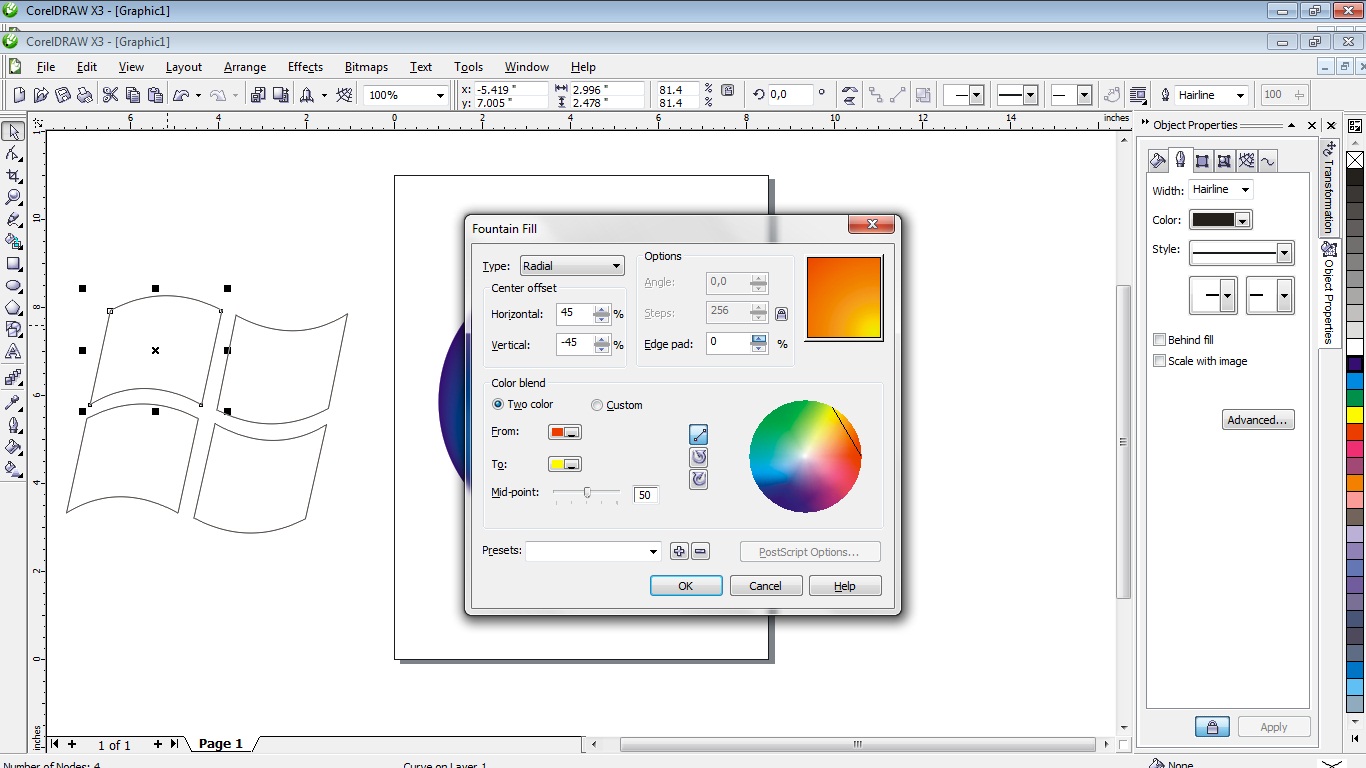The height and width of the screenshot is (768, 1366).
Task: Open the From color picker dropdown
Action: (565, 432)
